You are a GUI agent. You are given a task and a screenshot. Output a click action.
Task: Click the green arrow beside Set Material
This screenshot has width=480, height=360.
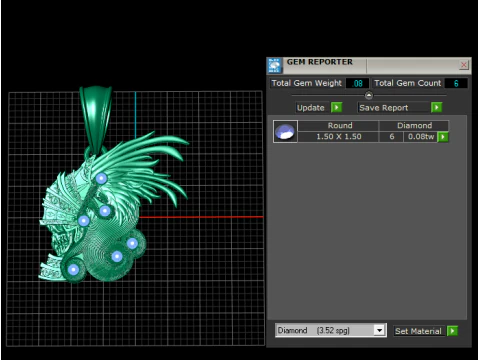[x=452, y=331]
